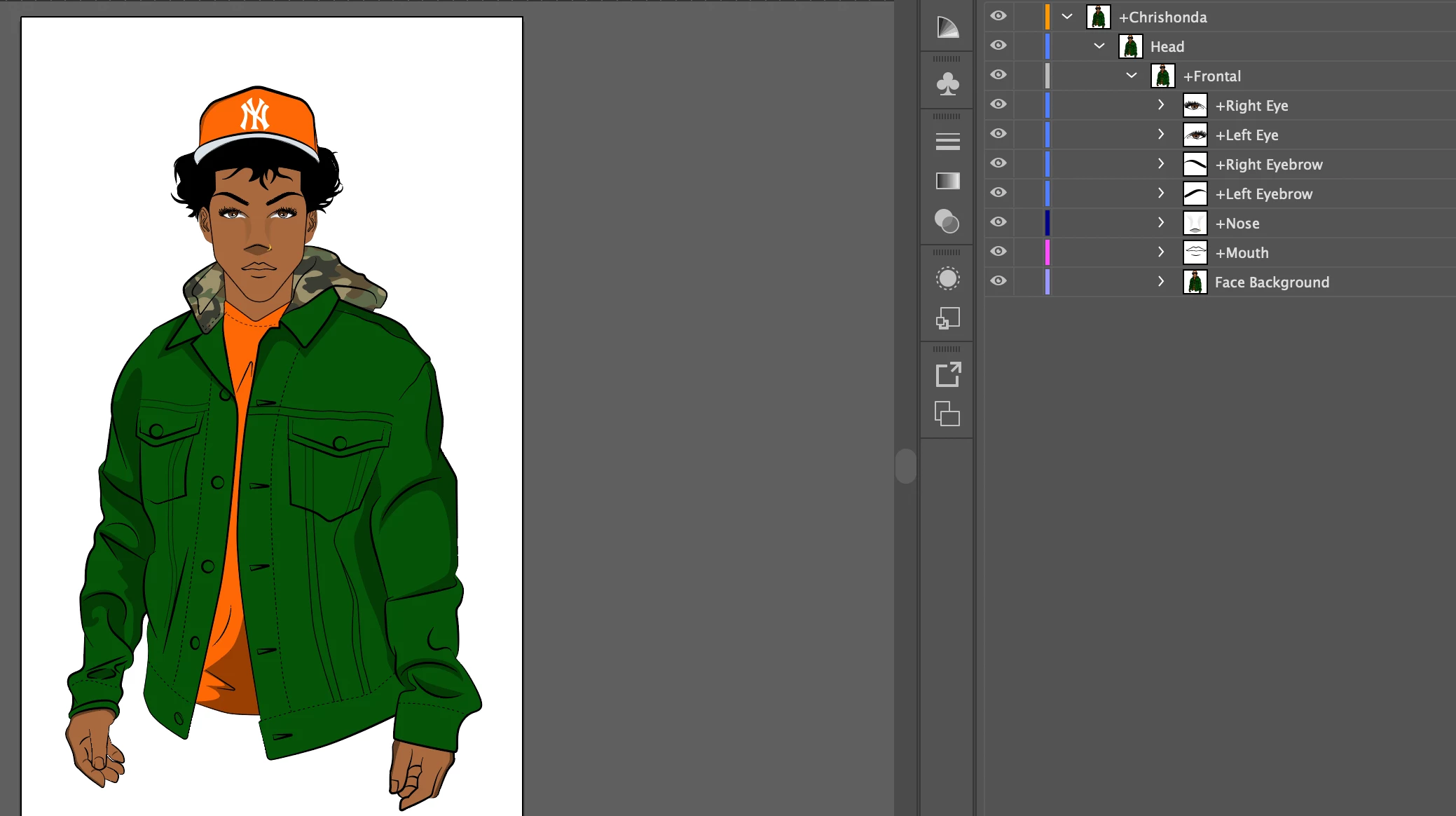
Task: Open the Symbols panel club icon
Action: (947, 84)
